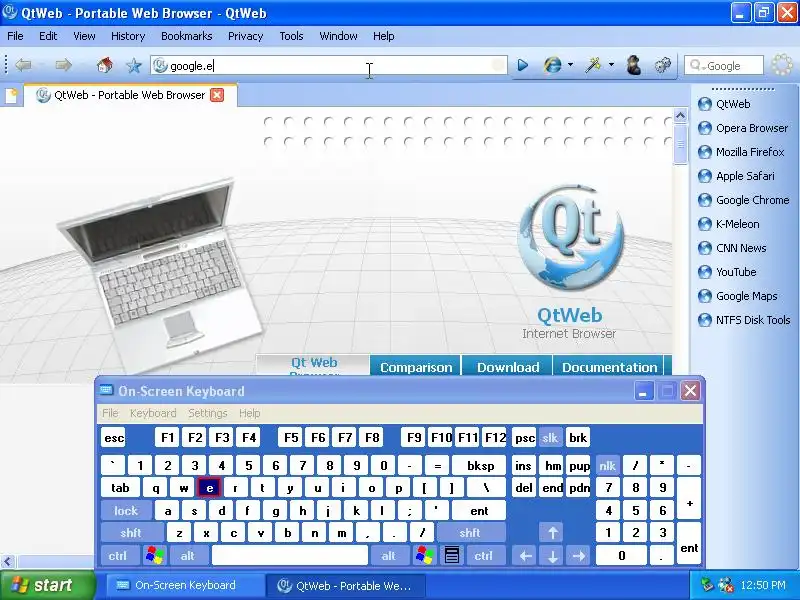Expand dropdown arrow beside Internet Explorer icon
Screen dimensions: 800x600
pyautogui.click(x=570, y=65)
